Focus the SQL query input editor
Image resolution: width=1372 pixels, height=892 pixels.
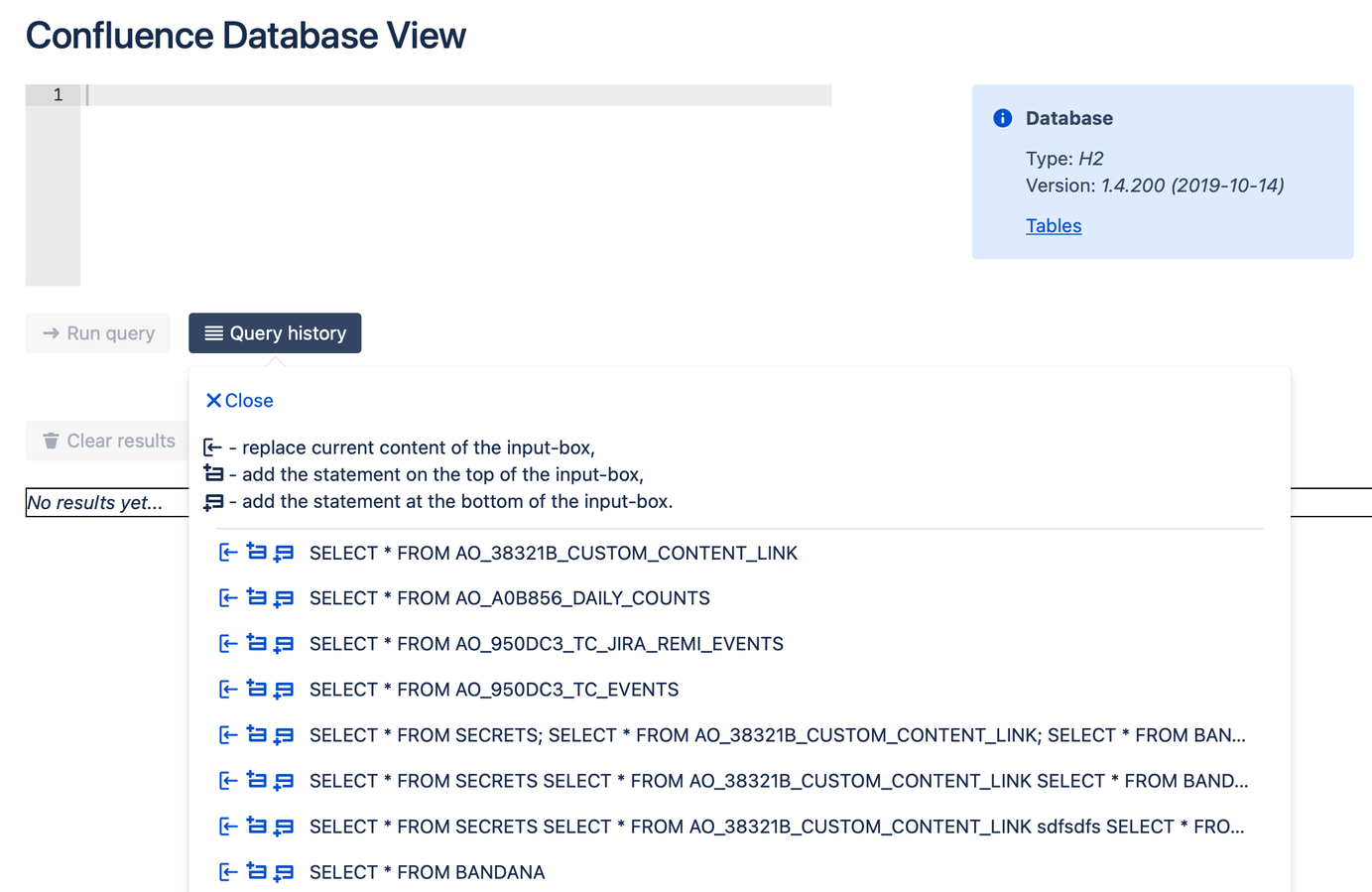tap(455, 185)
